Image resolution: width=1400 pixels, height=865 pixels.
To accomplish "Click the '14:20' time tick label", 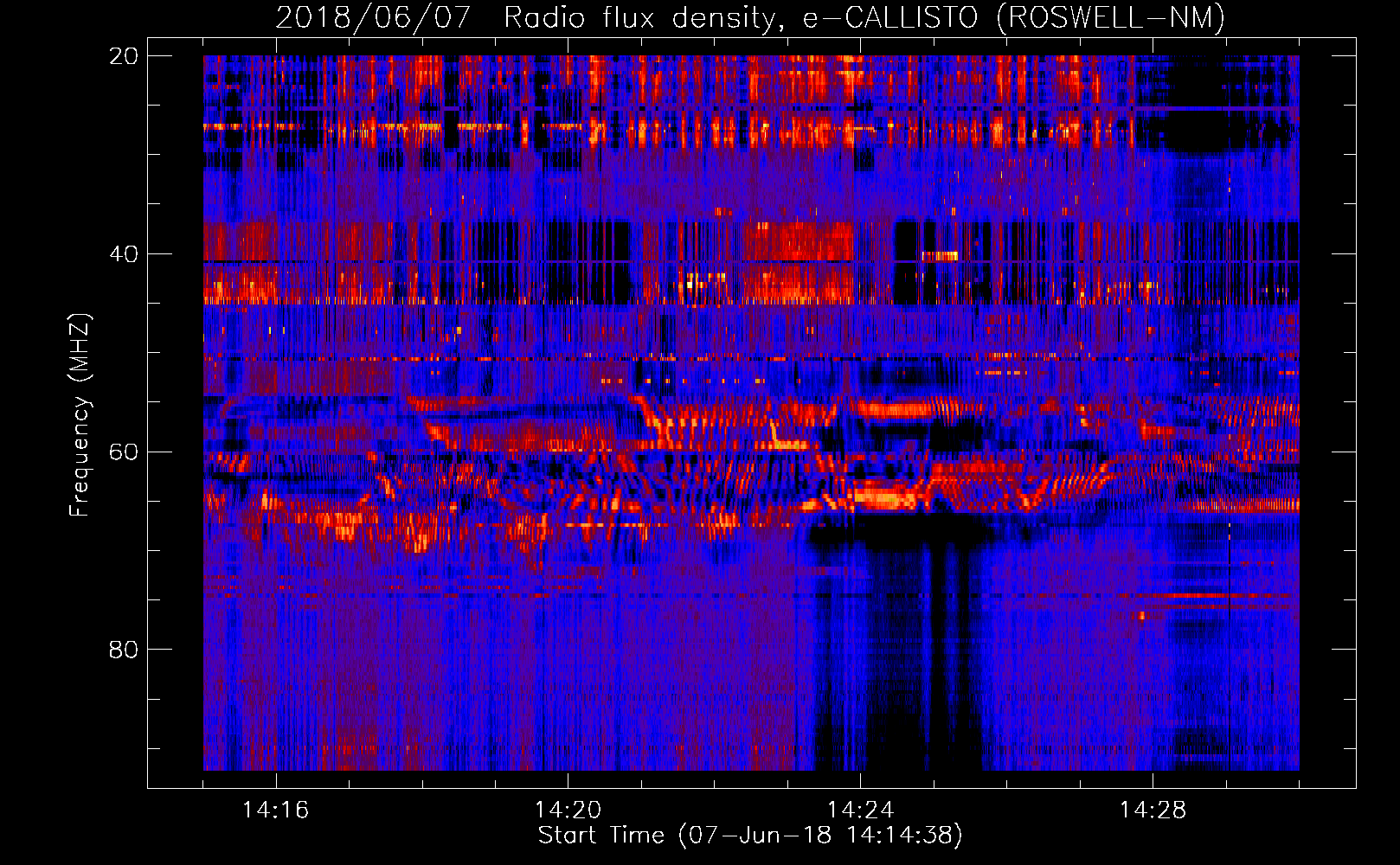I will tap(568, 810).
